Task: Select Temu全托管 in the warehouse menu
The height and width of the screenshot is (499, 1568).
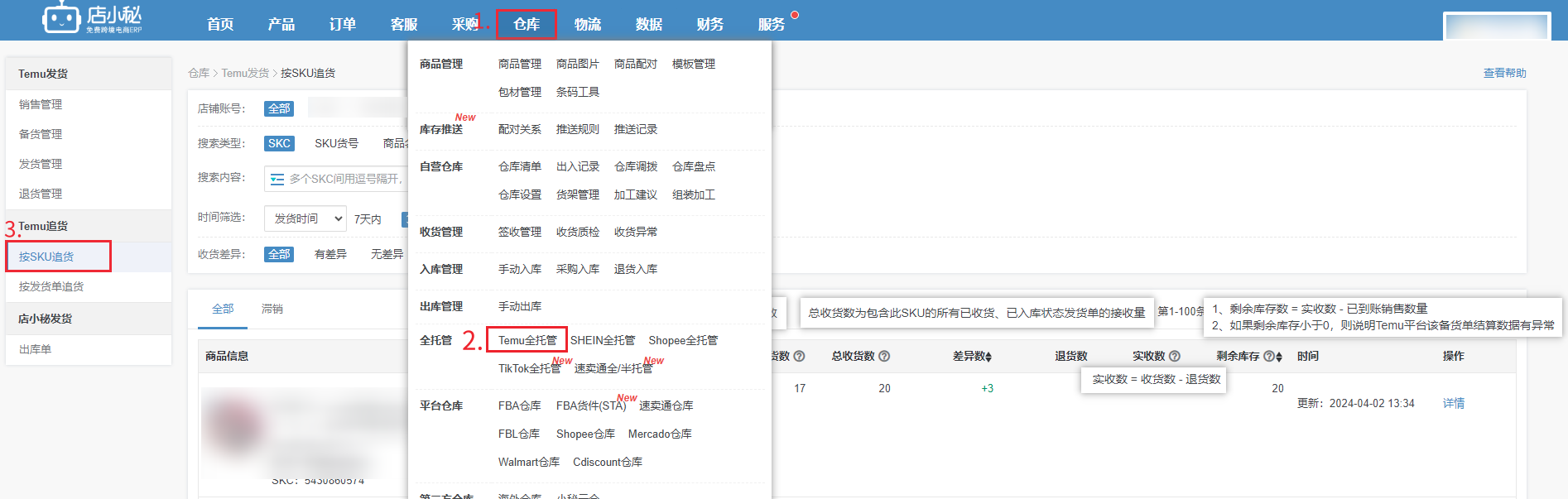Action: 527,340
